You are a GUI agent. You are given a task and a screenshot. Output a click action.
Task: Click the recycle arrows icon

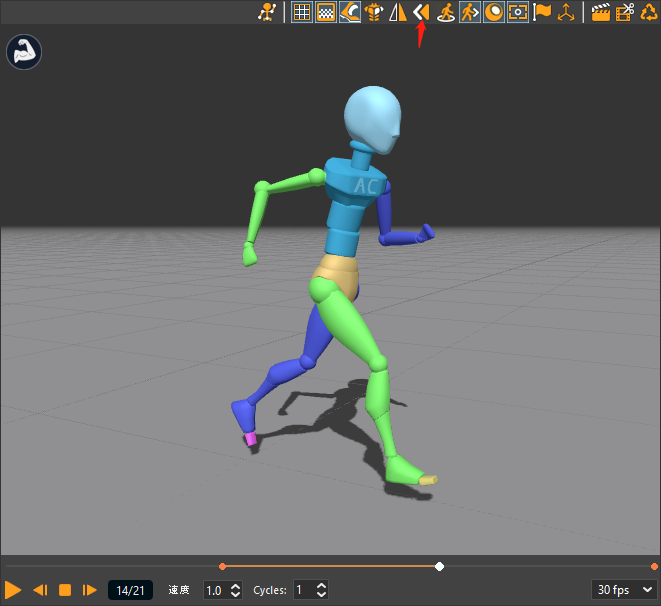tap(649, 12)
